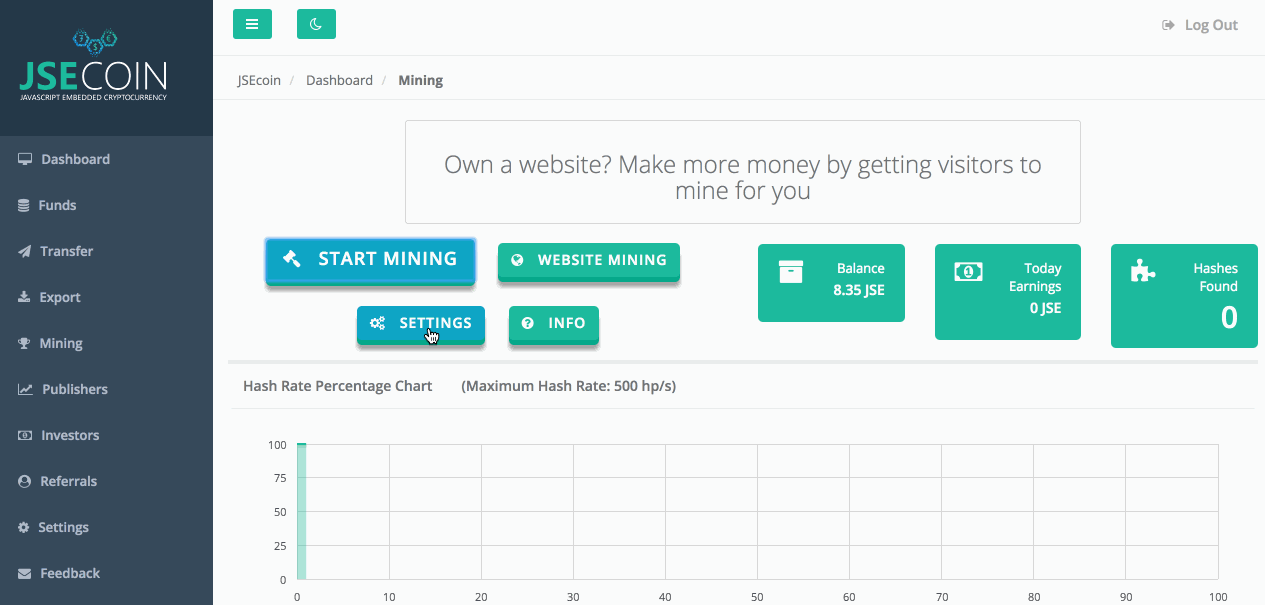Image resolution: width=1265 pixels, height=605 pixels.
Task: Toggle the sidebar with hamburger menu button
Action: (252, 24)
